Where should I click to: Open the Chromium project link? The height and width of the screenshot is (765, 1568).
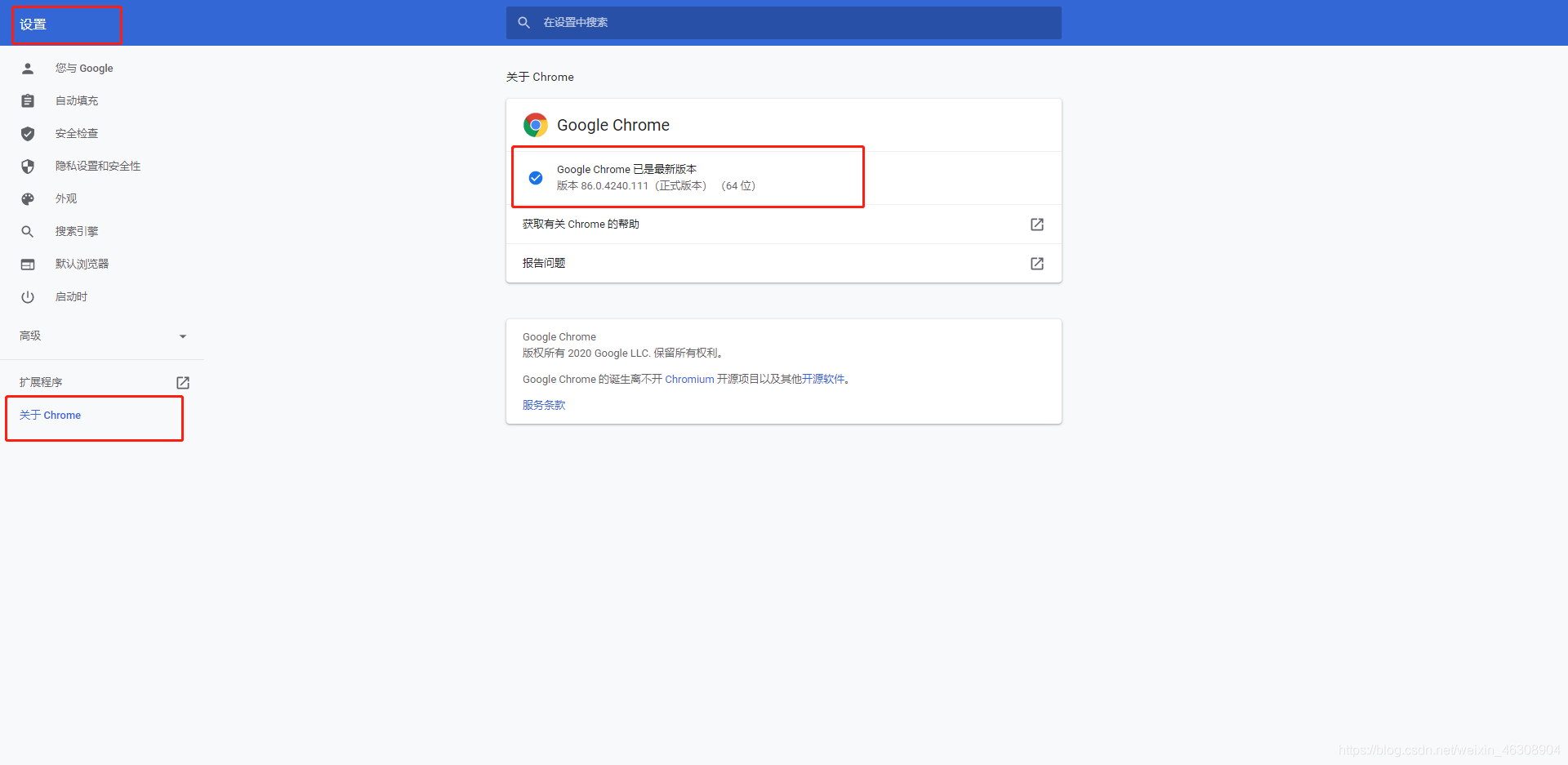pos(689,380)
